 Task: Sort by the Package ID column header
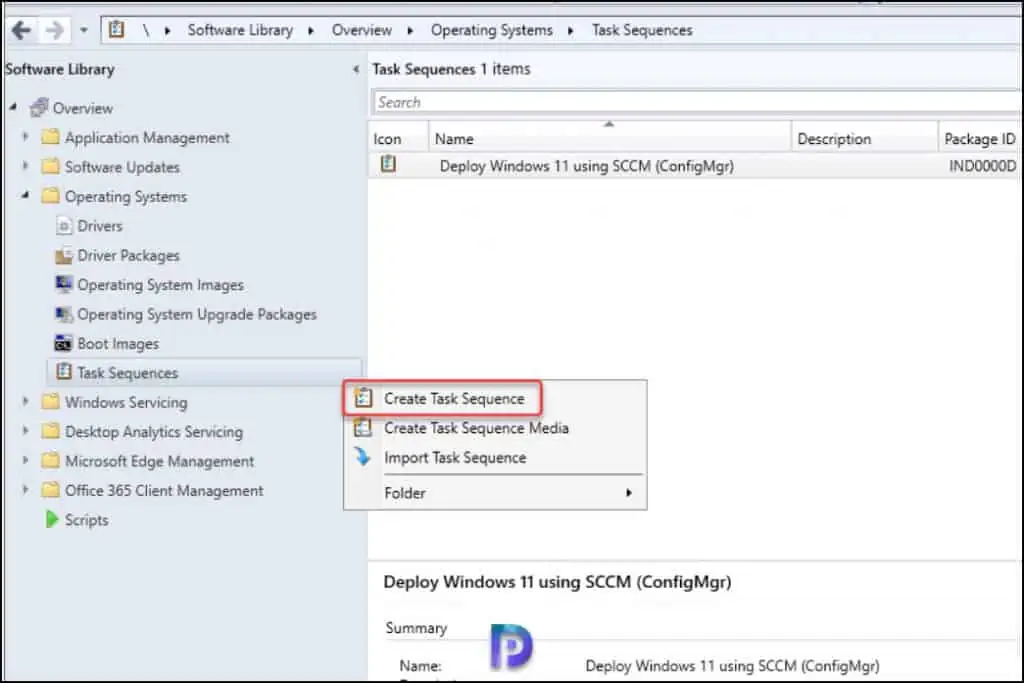[980, 138]
